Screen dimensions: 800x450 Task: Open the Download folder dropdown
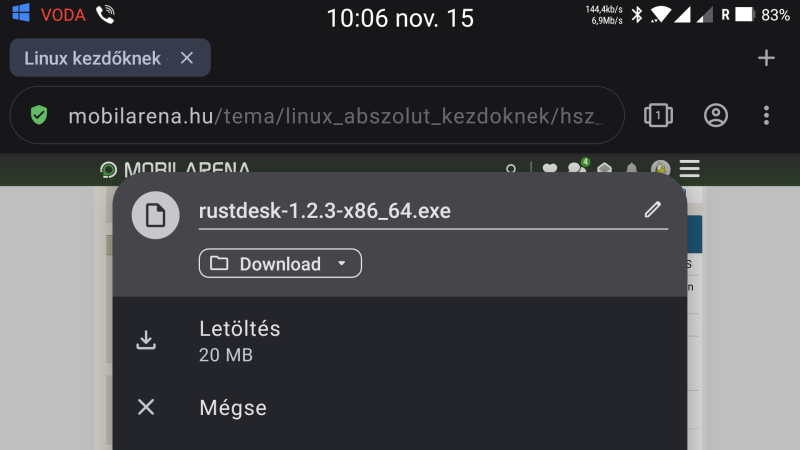tap(280, 263)
